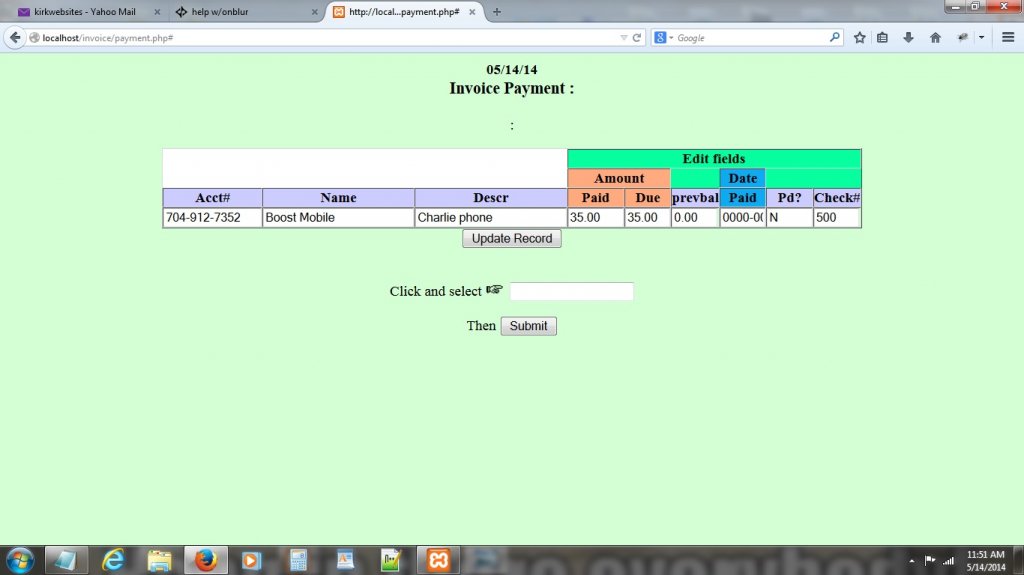Show bookmarks list icon
The height and width of the screenshot is (575, 1024).
tap(882, 38)
